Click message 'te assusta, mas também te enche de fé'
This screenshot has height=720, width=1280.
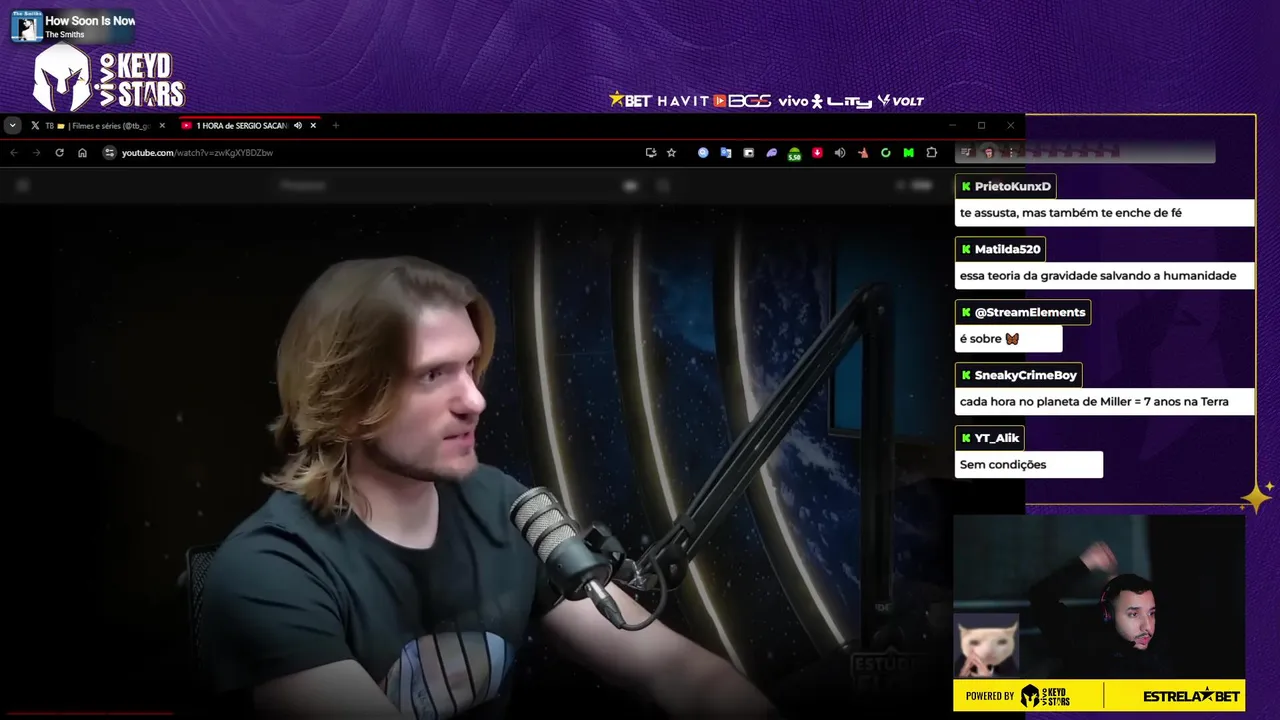pos(1071,213)
